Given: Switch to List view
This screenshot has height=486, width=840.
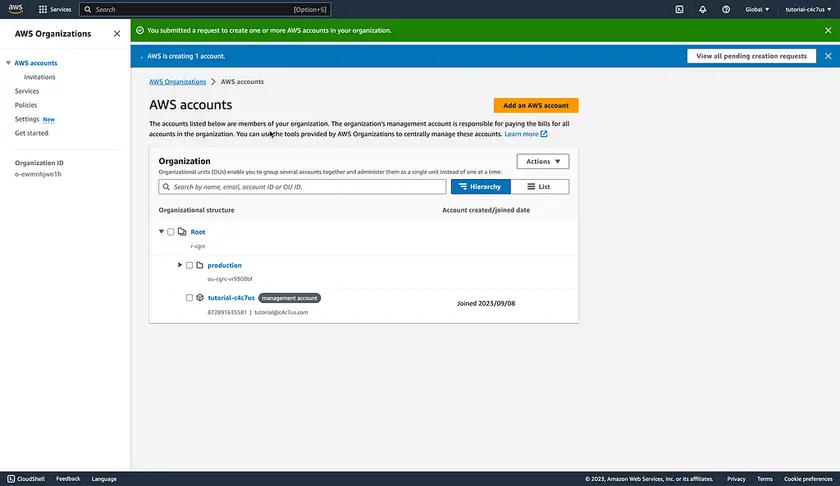Looking at the screenshot, I should (539, 186).
